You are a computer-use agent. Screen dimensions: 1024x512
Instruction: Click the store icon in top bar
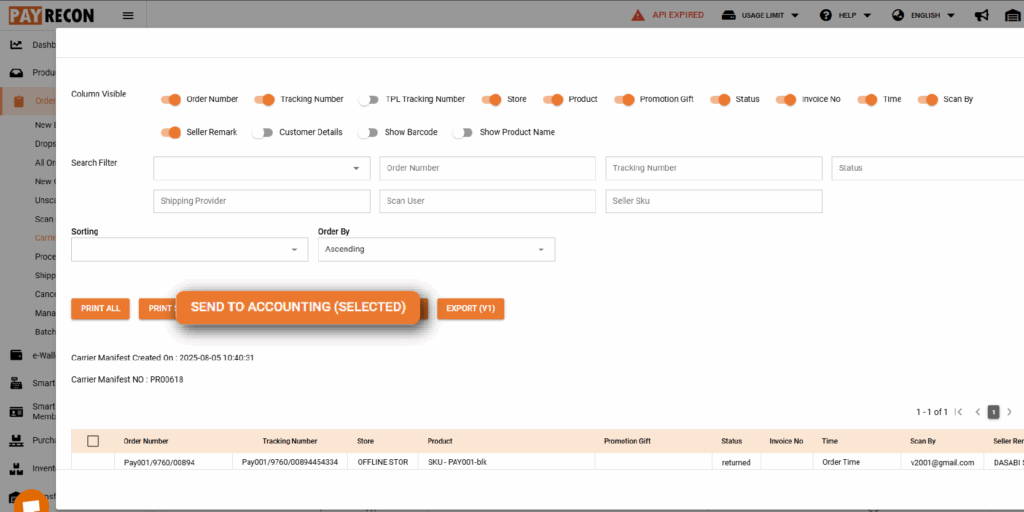click(x=1013, y=15)
